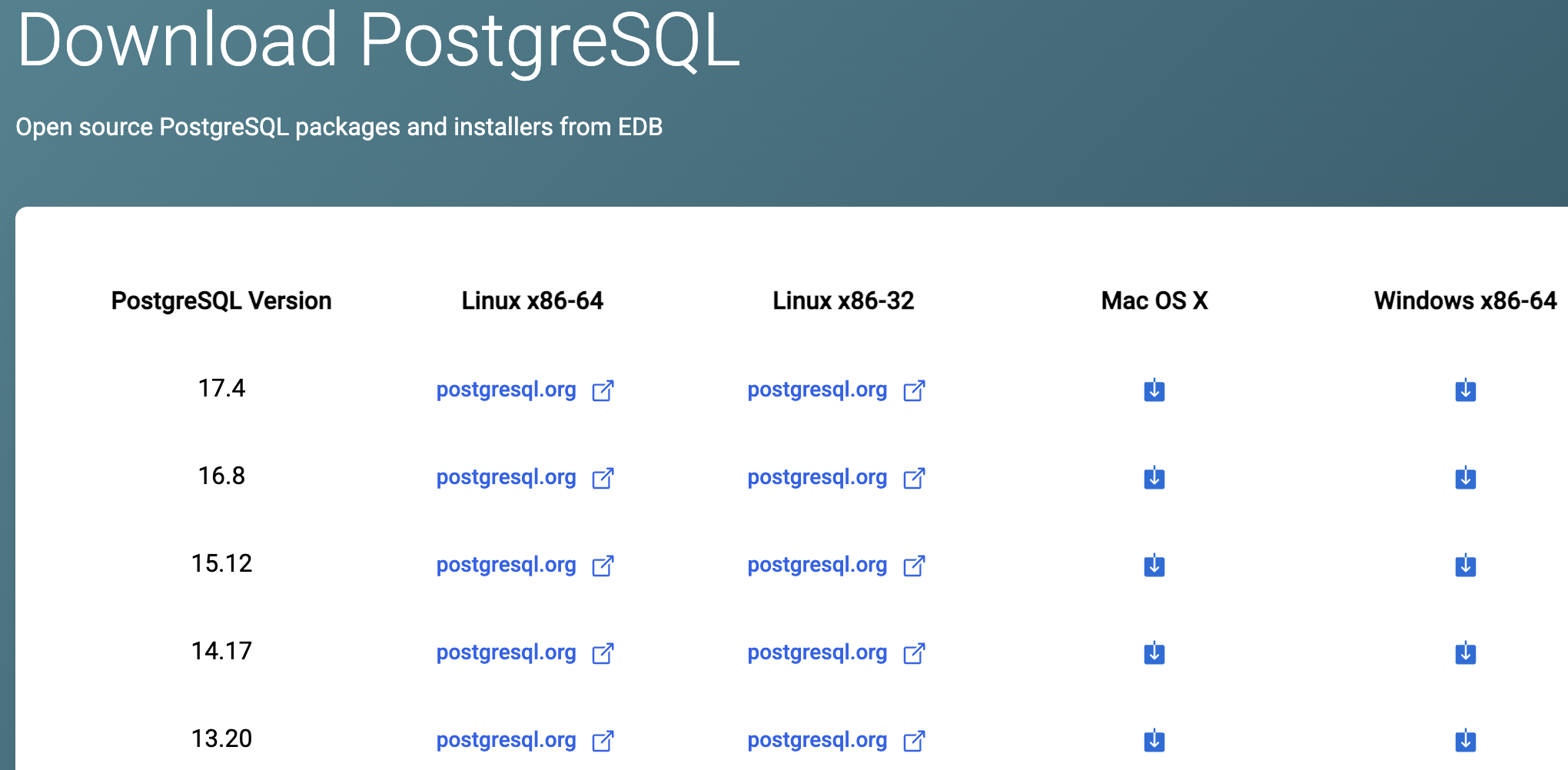Screen dimensions: 1568x770
Task: Click the external-link icon for 13.20 Linux x86-32
Action: [915, 741]
